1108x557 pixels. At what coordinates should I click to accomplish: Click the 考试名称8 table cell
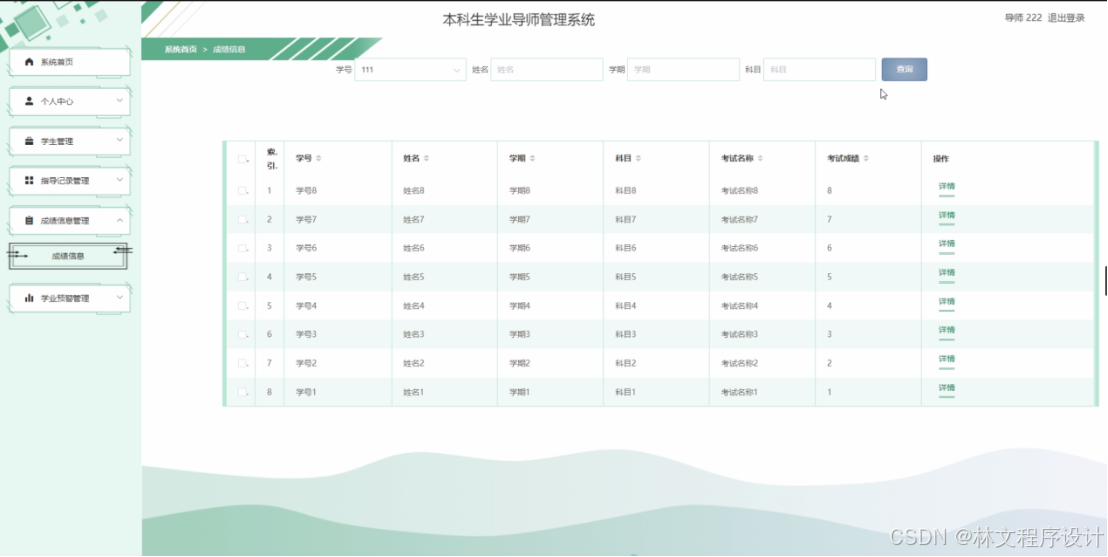tap(739, 191)
